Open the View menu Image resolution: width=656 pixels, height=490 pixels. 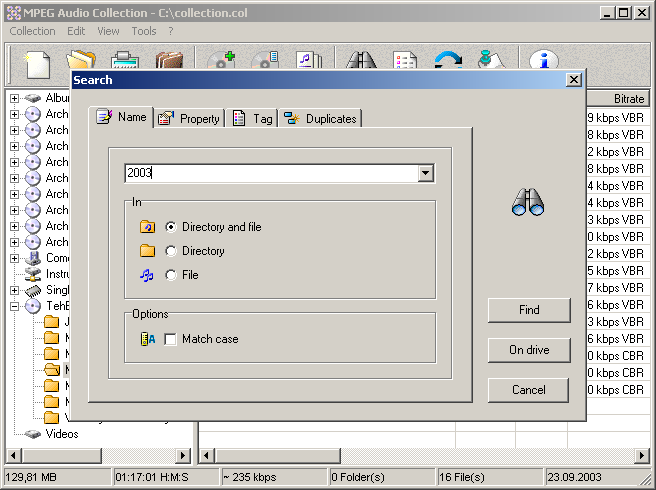tap(108, 31)
